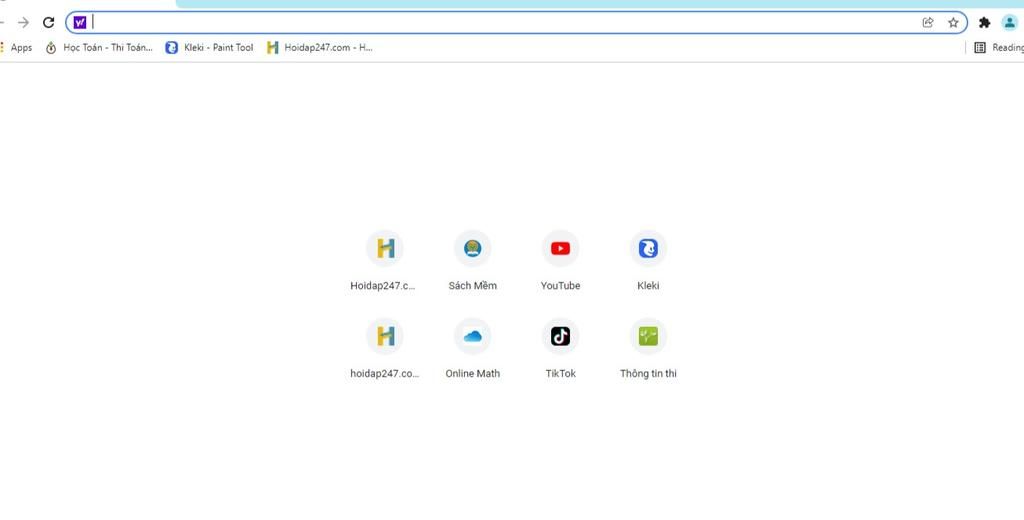Open the Reading list button
This screenshot has width=1024, height=520.
(x=999, y=48)
